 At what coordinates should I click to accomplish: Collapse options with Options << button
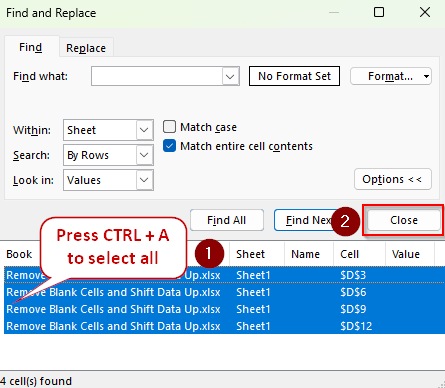393,179
